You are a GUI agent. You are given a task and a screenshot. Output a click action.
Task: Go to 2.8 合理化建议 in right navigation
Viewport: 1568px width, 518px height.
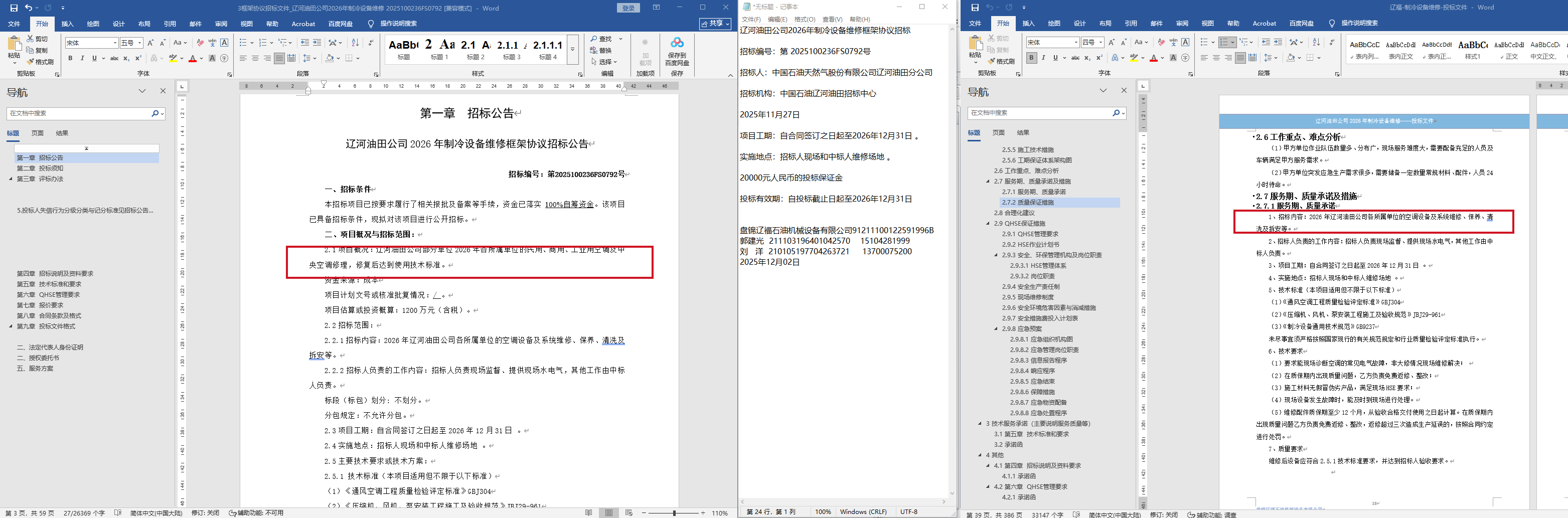click(x=1015, y=213)
